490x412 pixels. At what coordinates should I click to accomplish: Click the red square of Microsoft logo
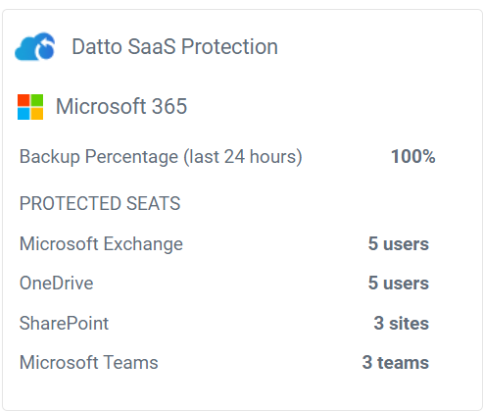23,100
